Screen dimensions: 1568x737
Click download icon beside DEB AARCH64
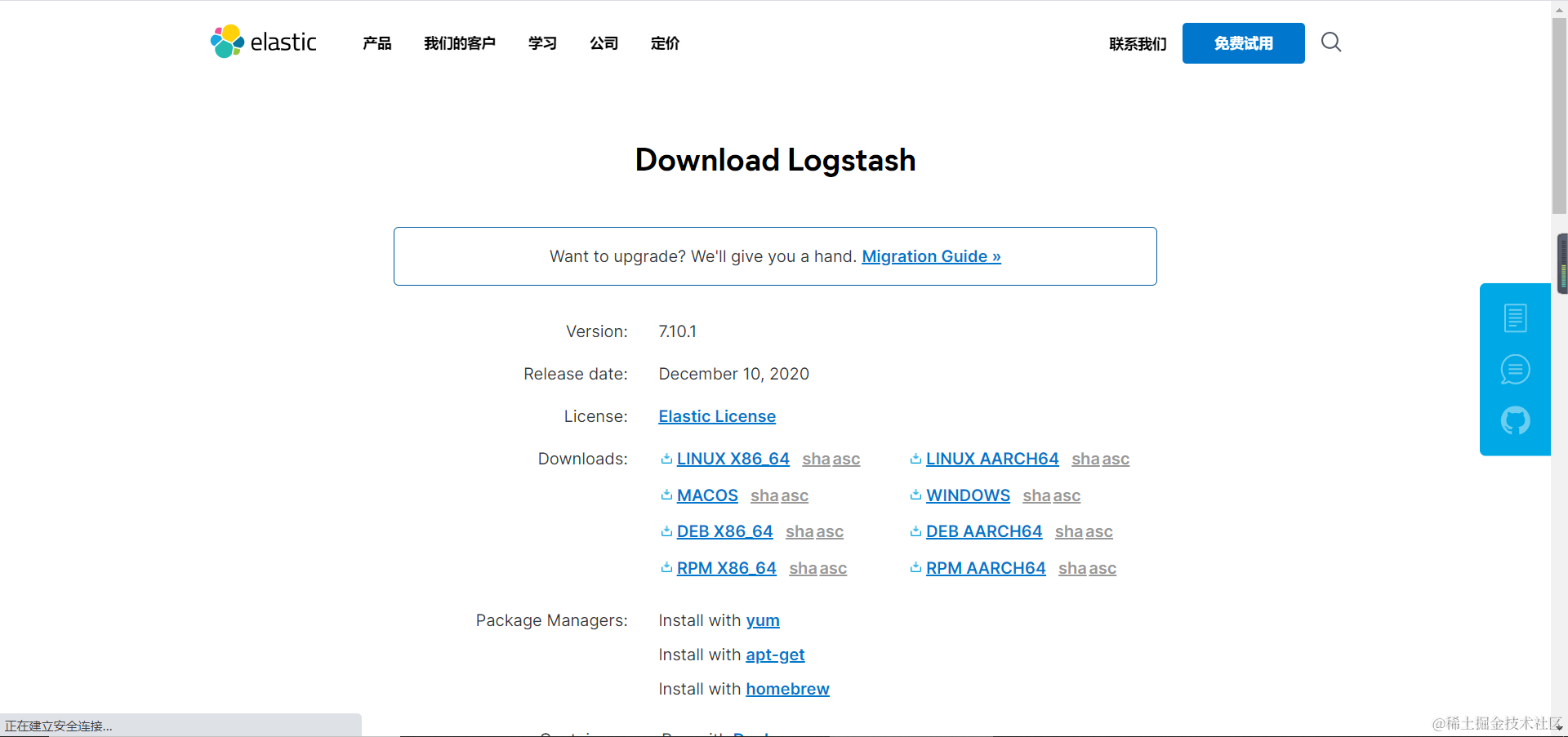(915, 531)
